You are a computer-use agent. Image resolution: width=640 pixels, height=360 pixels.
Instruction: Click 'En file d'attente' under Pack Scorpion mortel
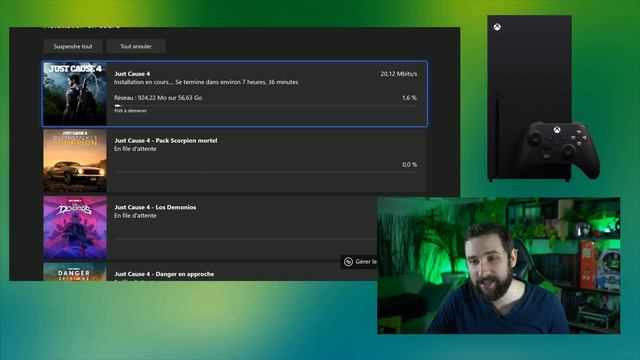tap(135, 149)
